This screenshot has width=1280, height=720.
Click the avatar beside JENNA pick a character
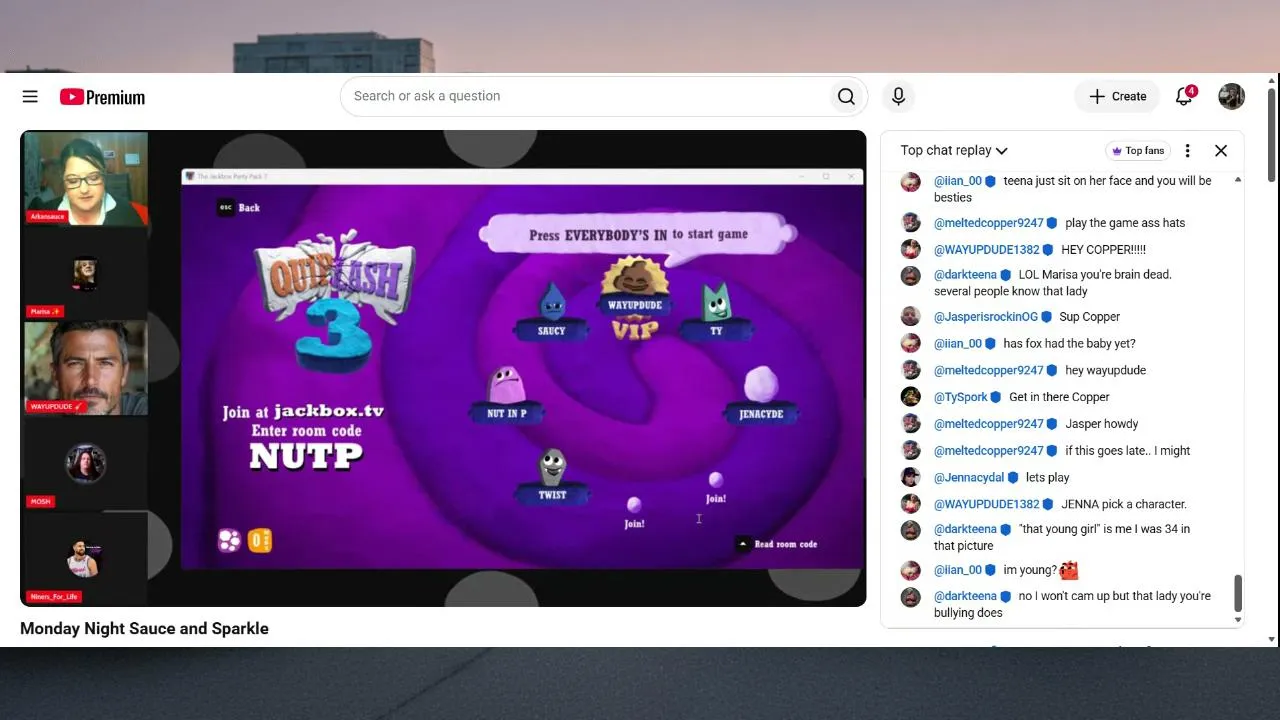pos(910,504)
